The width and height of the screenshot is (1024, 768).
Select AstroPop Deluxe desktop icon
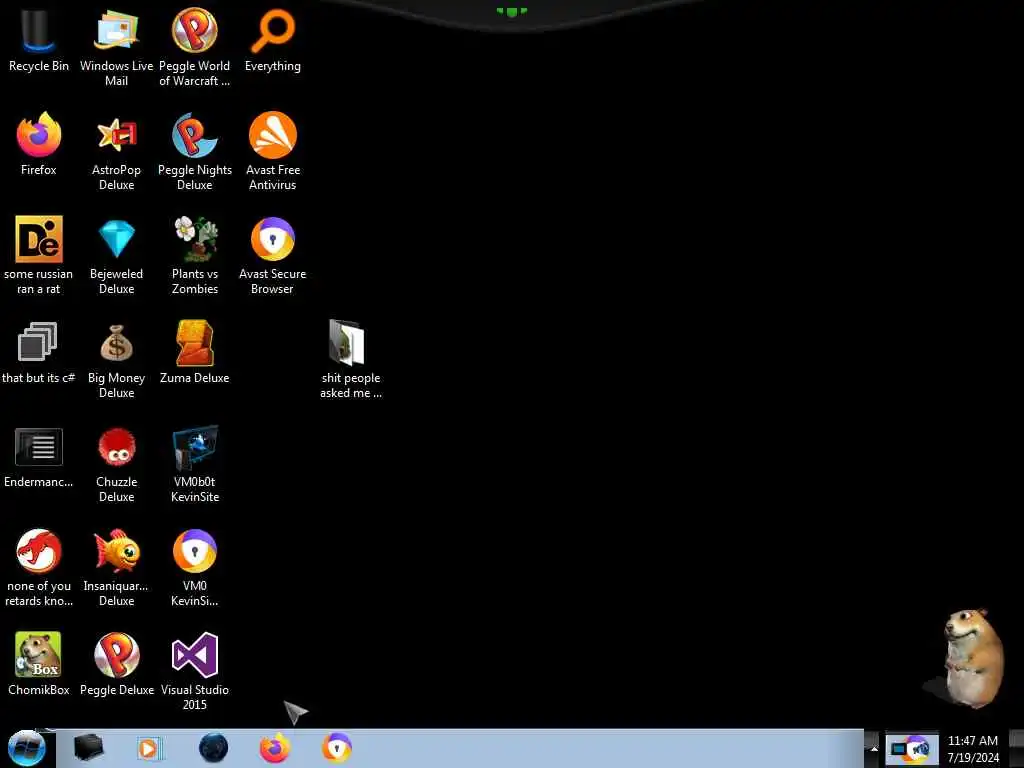[x=116, y=152]
